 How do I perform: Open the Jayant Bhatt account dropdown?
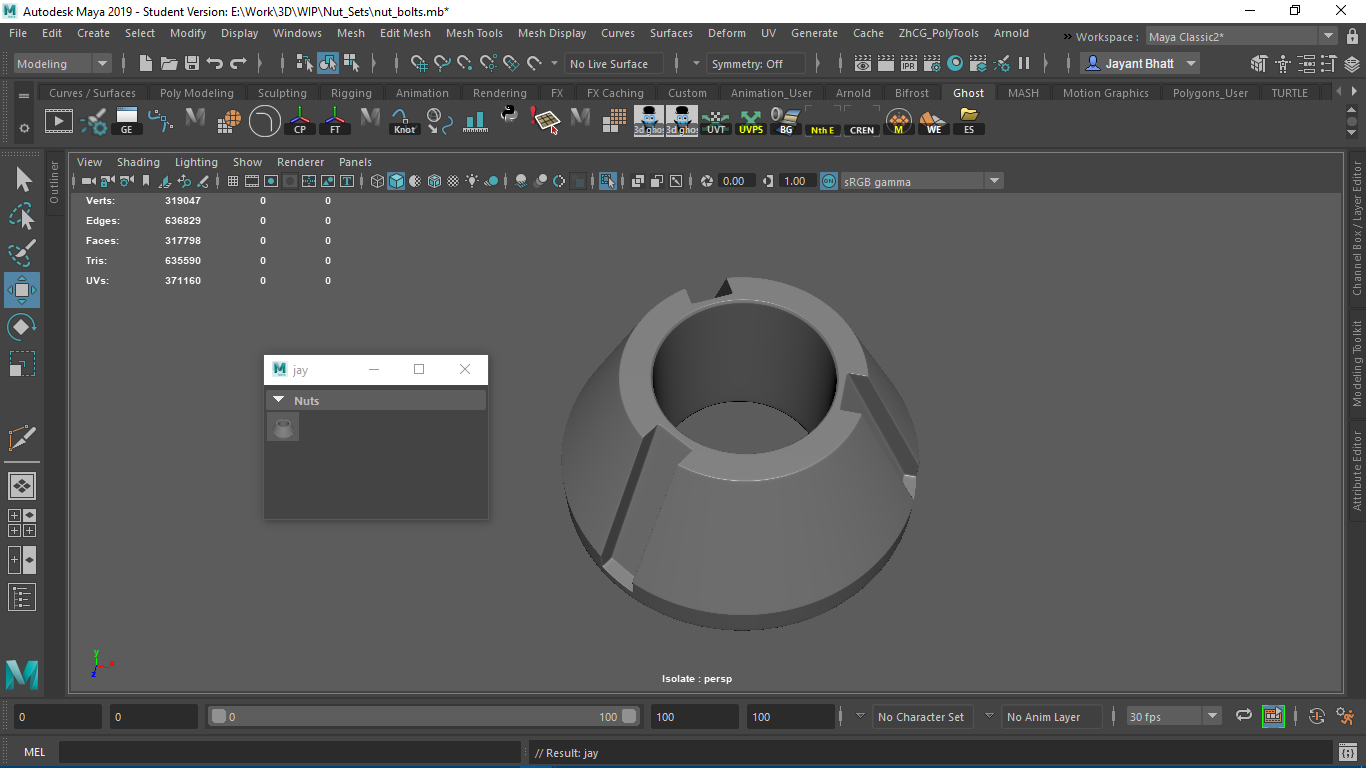pyautogui.click(x=1140, y=63)
